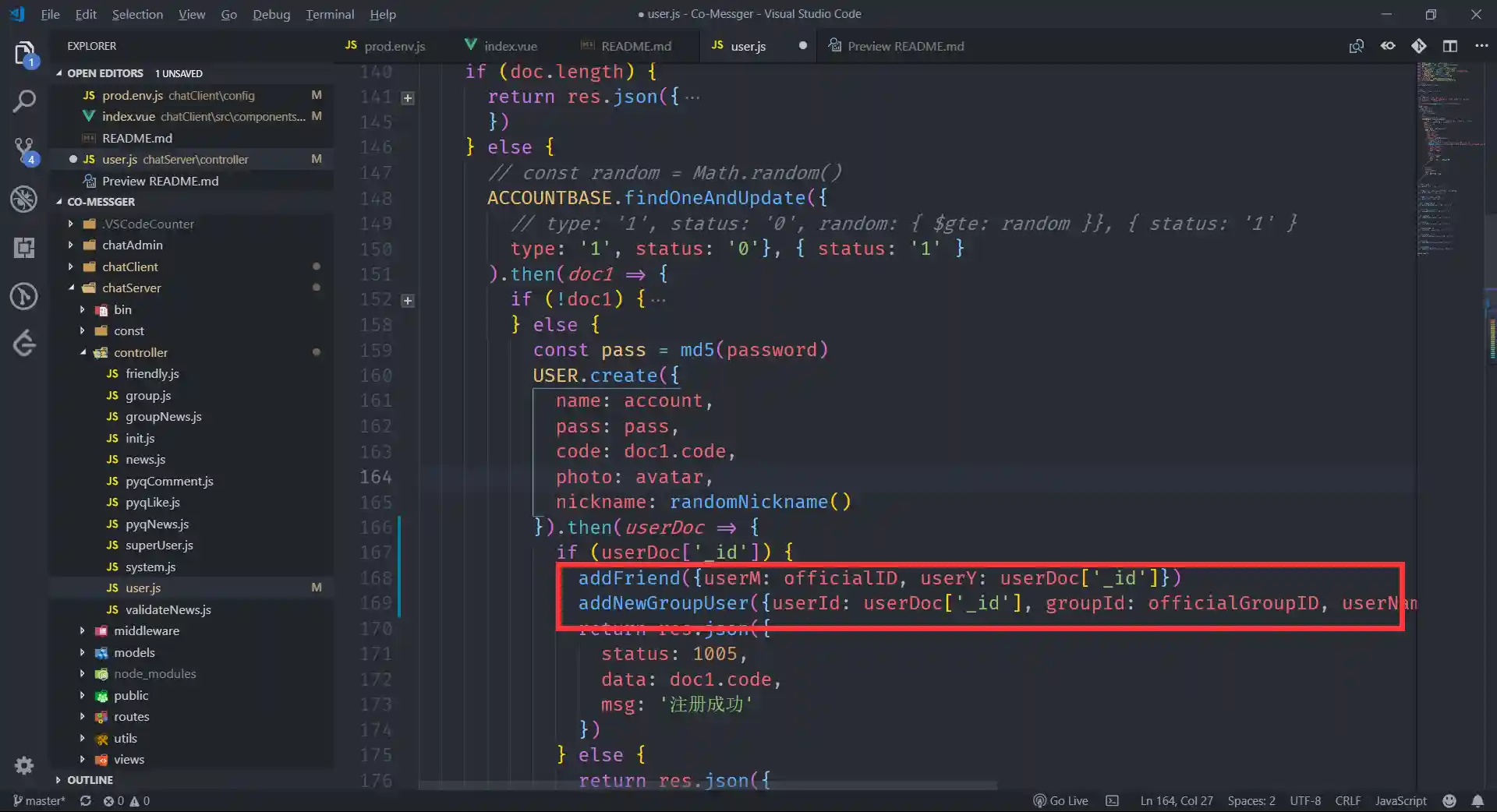1497x812 pixels.
Task: Click UTF-8 encoding in status bar
Action: click(x=1306, y=801)
